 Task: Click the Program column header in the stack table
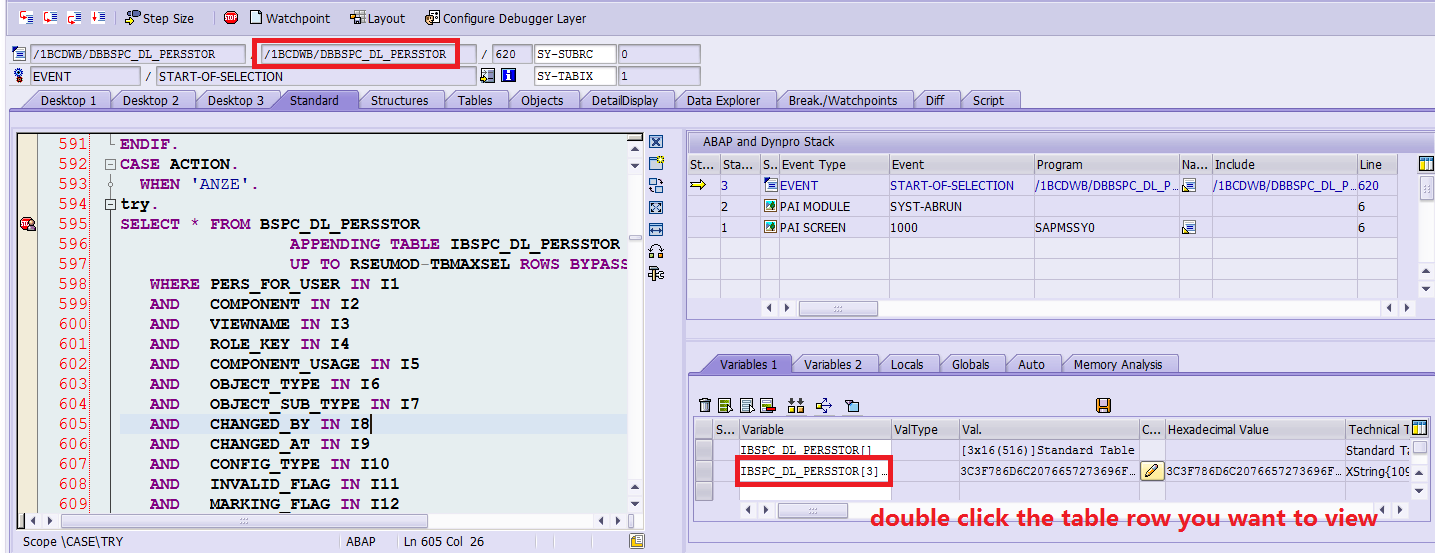[1106, 164]
